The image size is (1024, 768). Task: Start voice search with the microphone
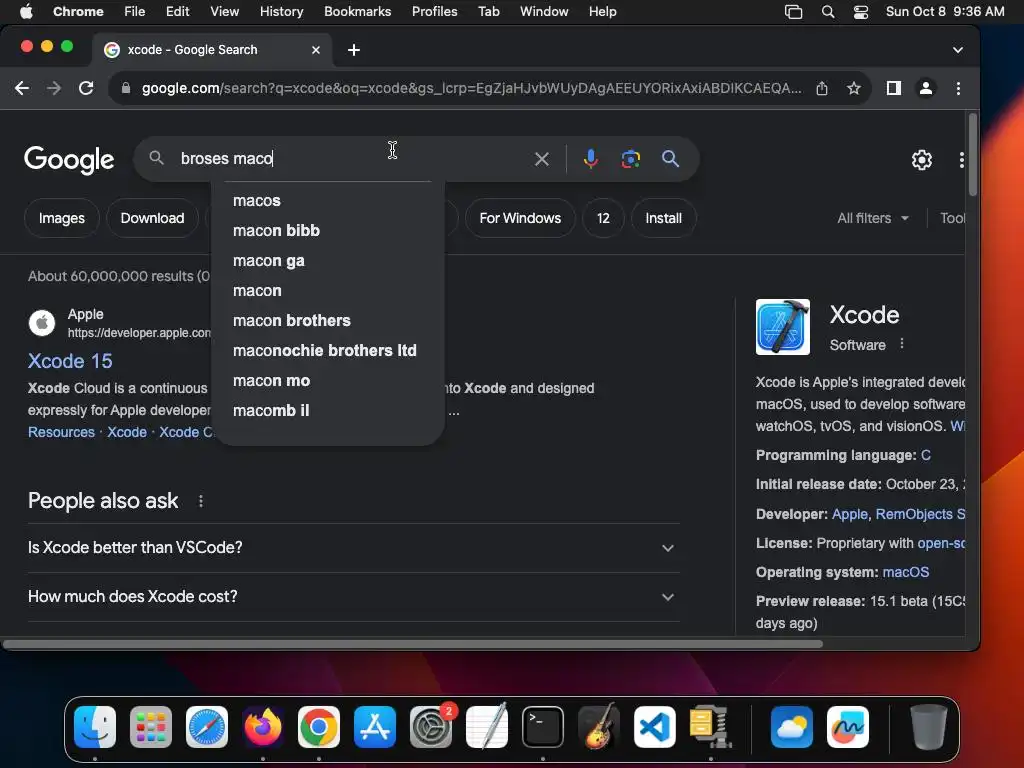coord(590,159)
